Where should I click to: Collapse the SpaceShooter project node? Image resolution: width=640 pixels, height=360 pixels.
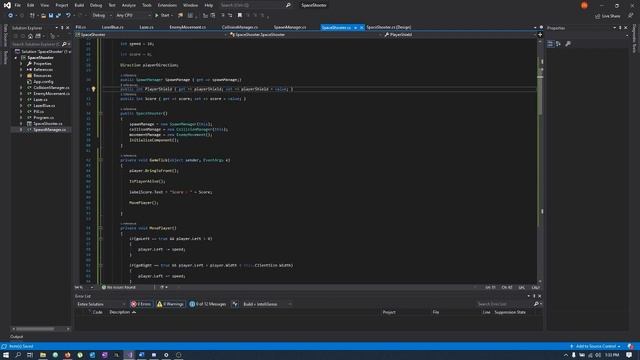pos(16,58)
